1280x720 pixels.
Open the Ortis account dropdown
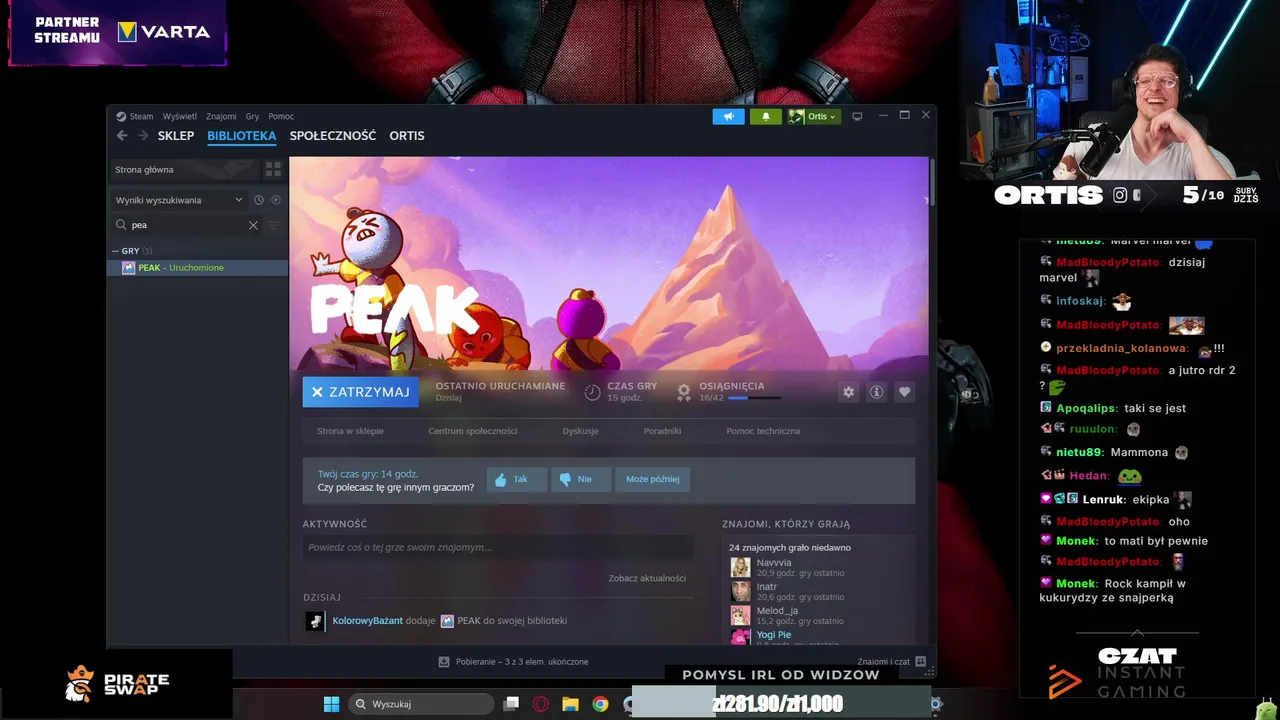[814, 116]
